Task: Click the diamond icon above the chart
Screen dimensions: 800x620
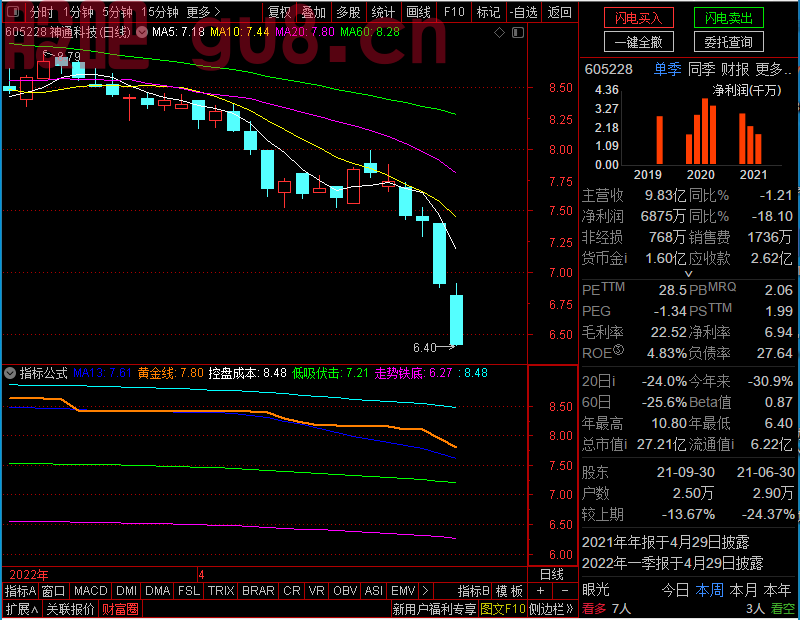Action: tap(499, 33)
